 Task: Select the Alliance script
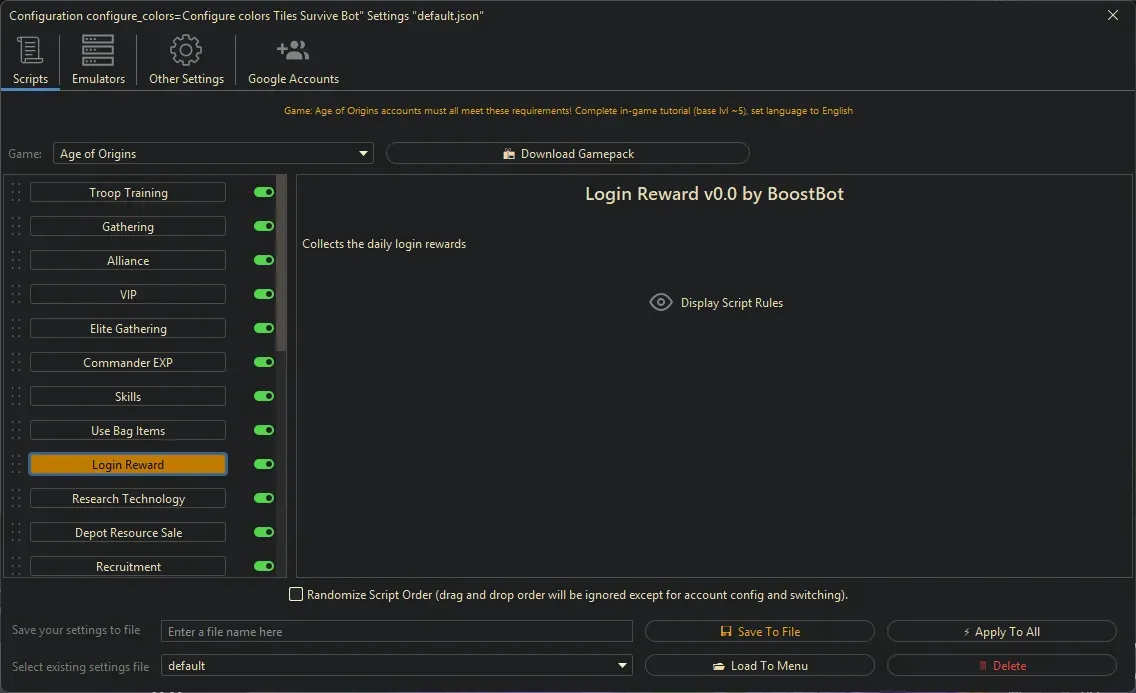[127, 260]
